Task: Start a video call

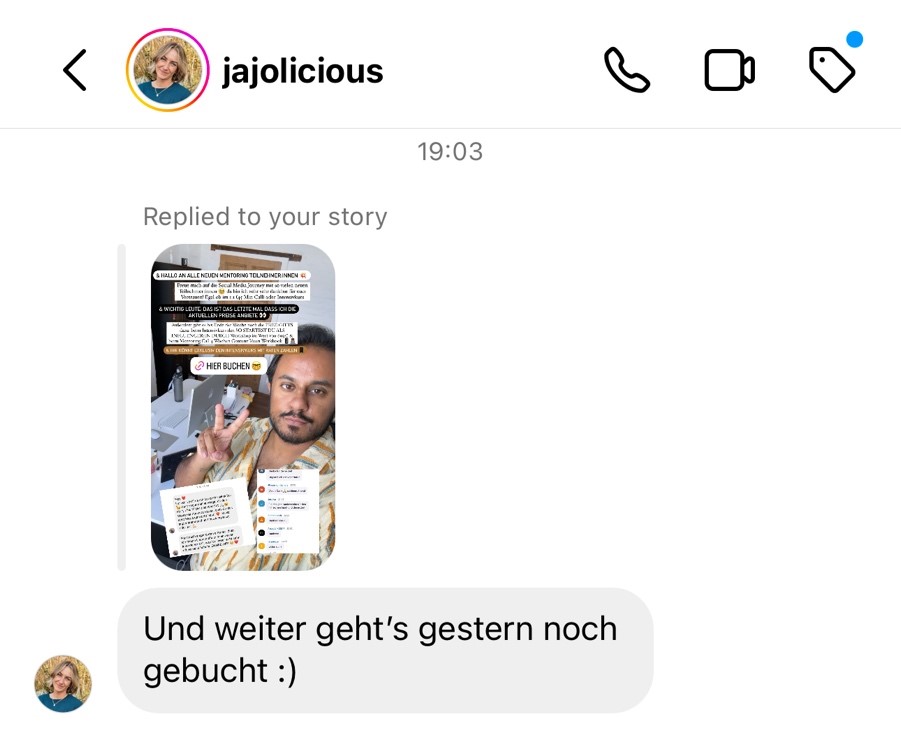Action: pos(729,70)
